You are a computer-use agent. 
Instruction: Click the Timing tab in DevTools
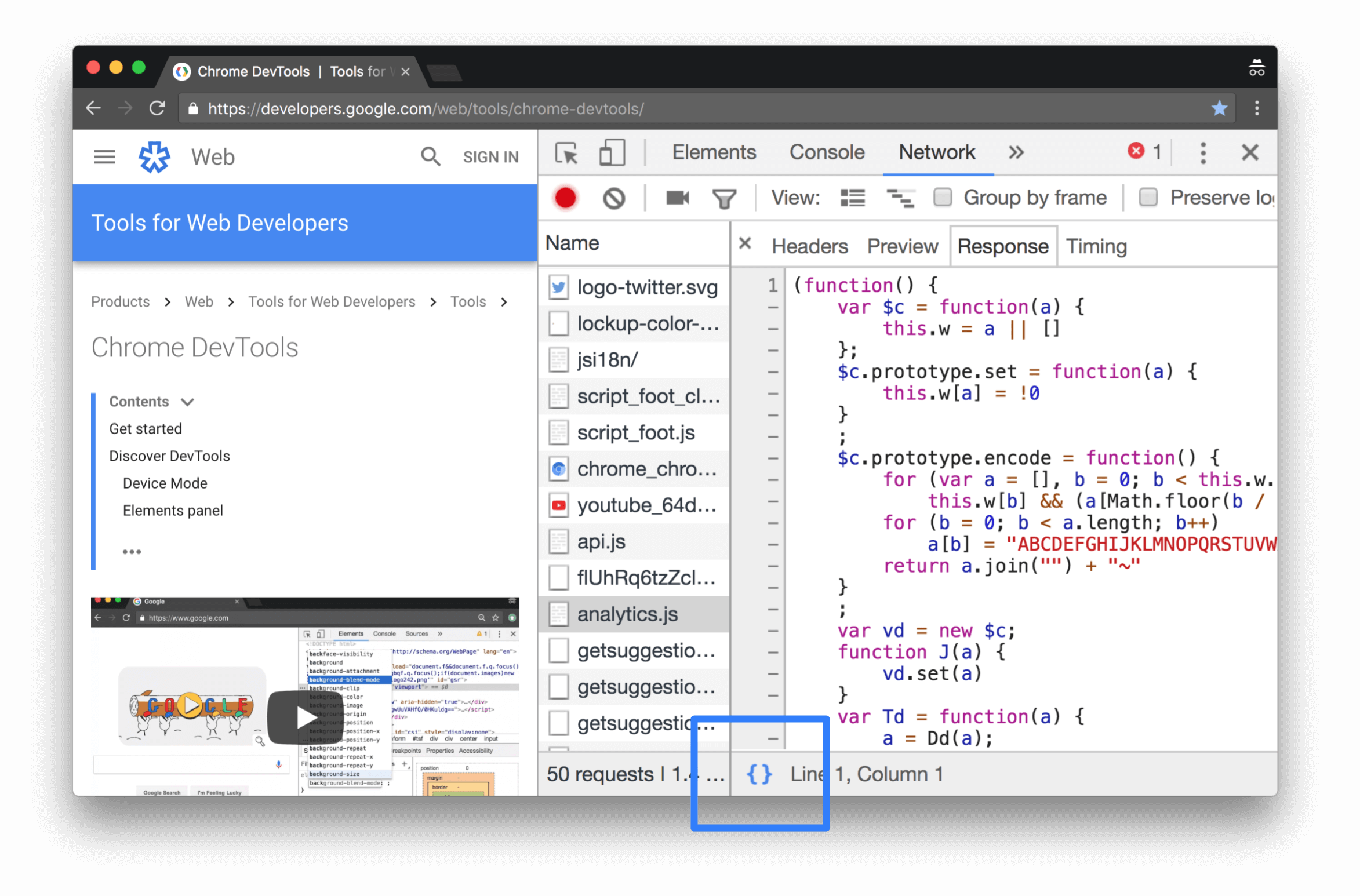(x=1097, y=246)
